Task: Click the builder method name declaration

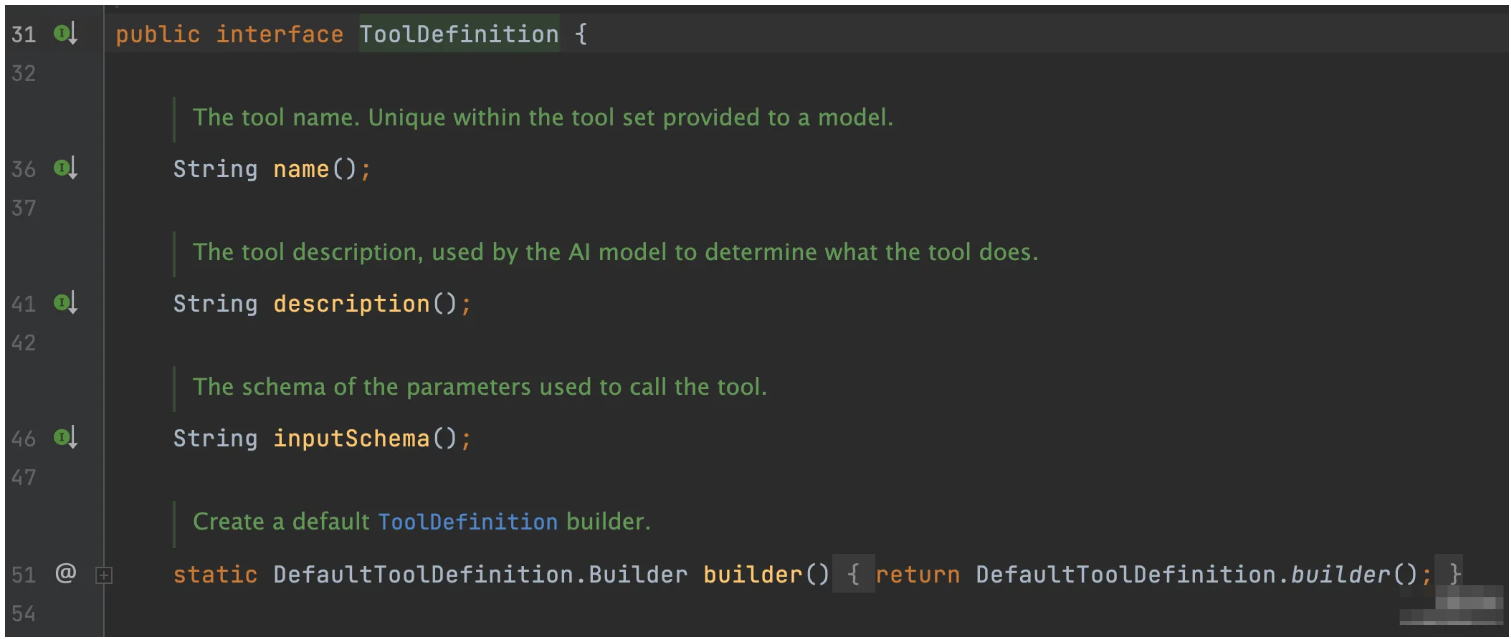Action: pyautogui.click(x=753, y=575)
